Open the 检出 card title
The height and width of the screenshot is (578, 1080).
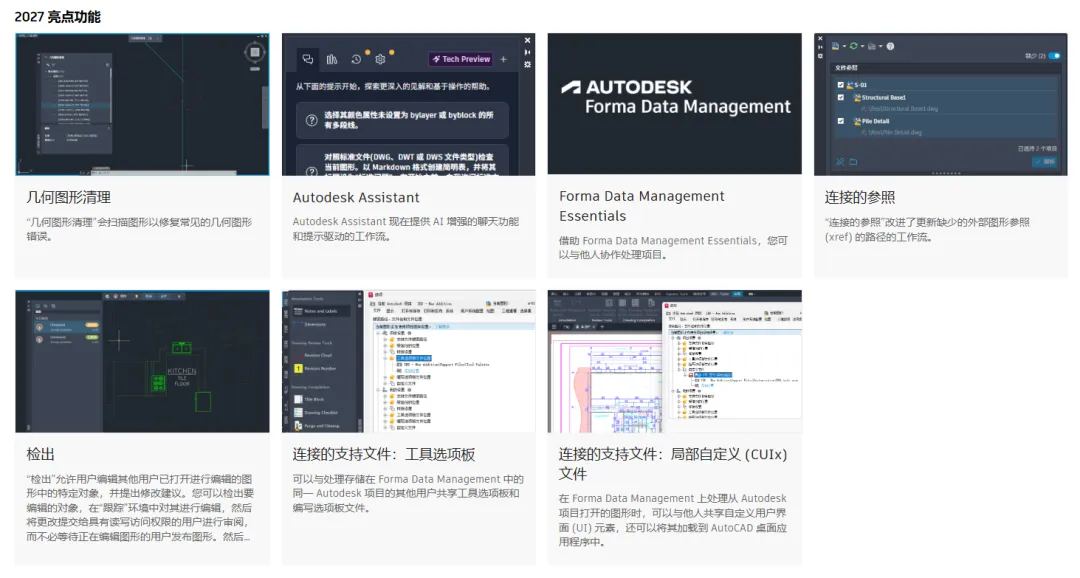coord(40,455)
